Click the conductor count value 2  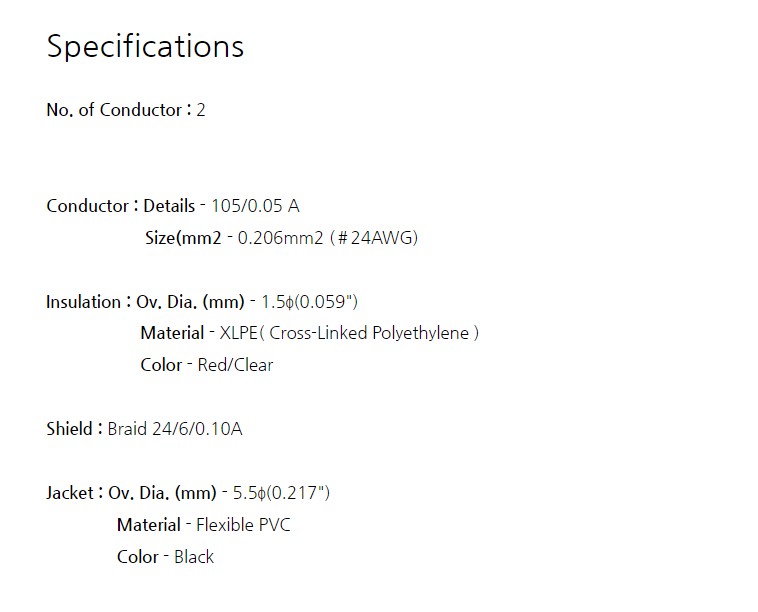pos(201,110)
